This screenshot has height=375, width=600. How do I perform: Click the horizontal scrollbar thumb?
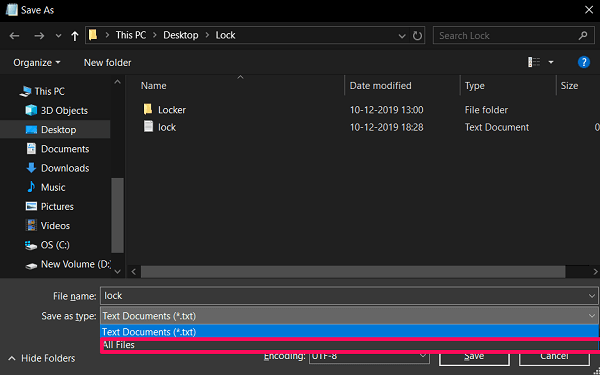coord(353,272)
